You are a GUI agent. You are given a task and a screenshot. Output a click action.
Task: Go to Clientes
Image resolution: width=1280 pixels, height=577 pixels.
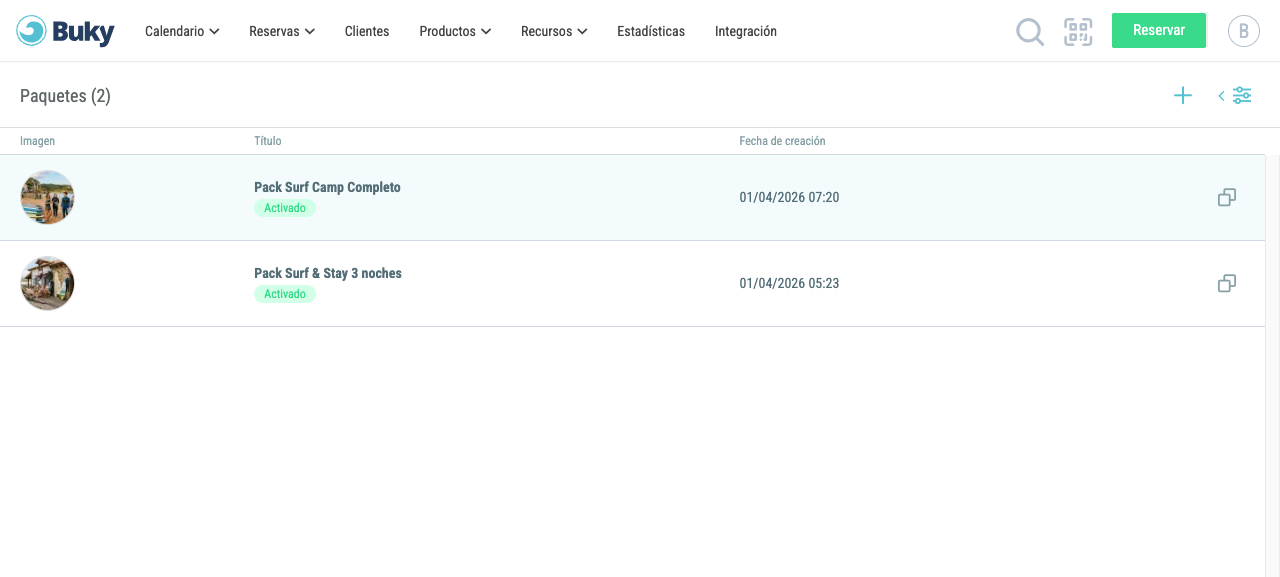pyautogui.click(x=367, y=31)
